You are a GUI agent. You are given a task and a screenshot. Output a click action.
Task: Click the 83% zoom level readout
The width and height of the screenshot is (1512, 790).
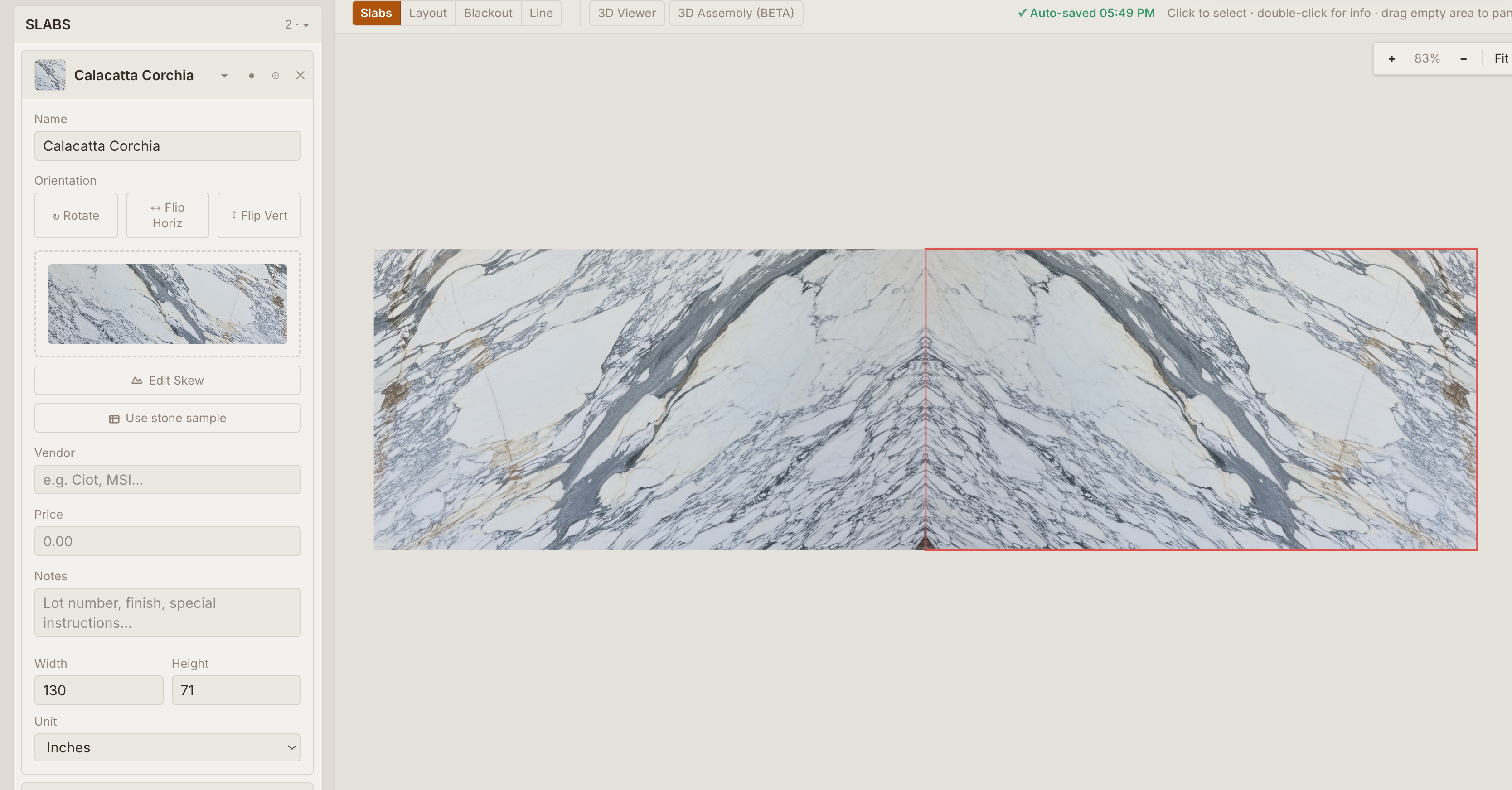click(1427, 58)
